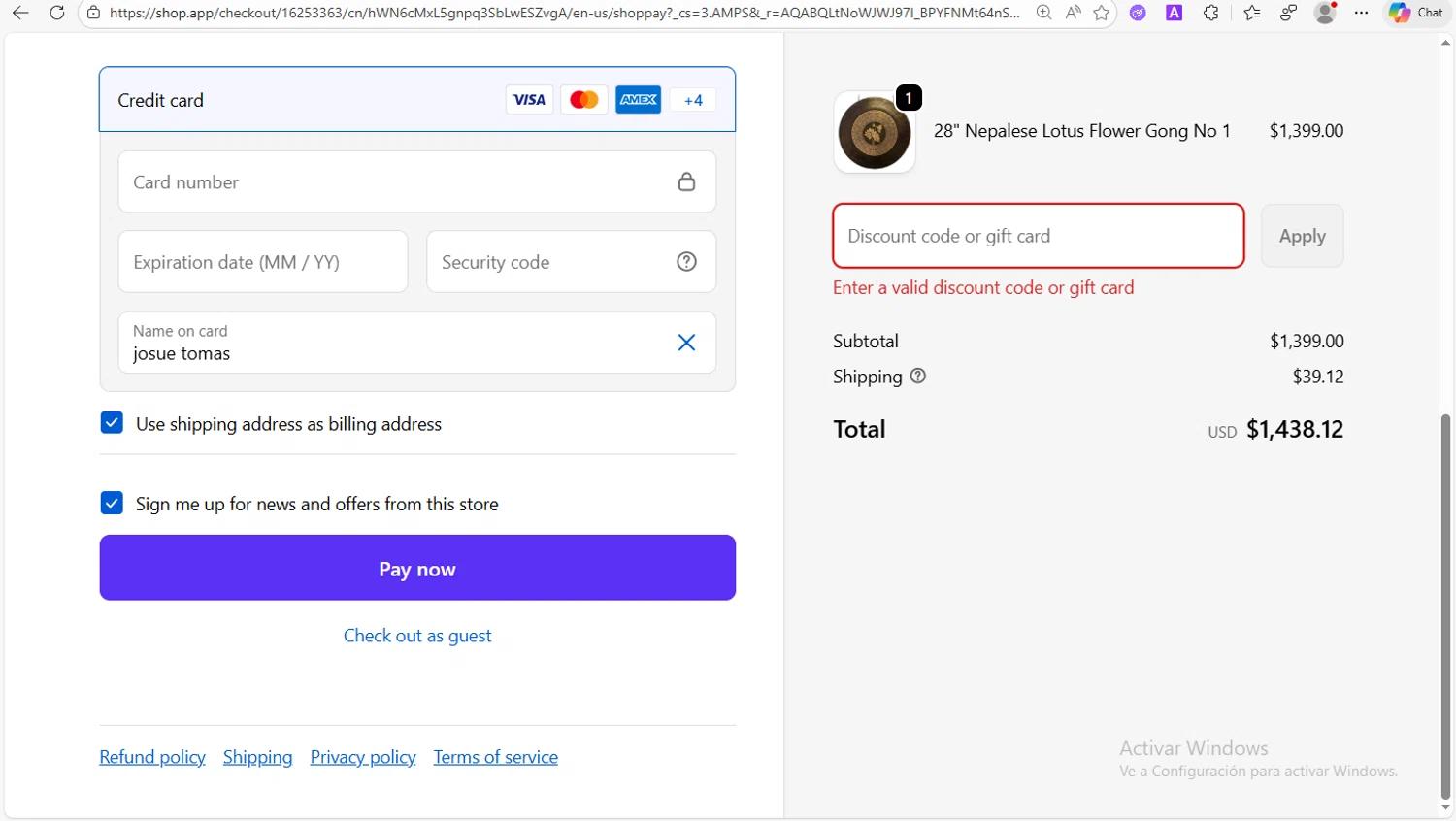Open the purple A extension icon
The image size is (1456, 821).
click(1175, 13)
